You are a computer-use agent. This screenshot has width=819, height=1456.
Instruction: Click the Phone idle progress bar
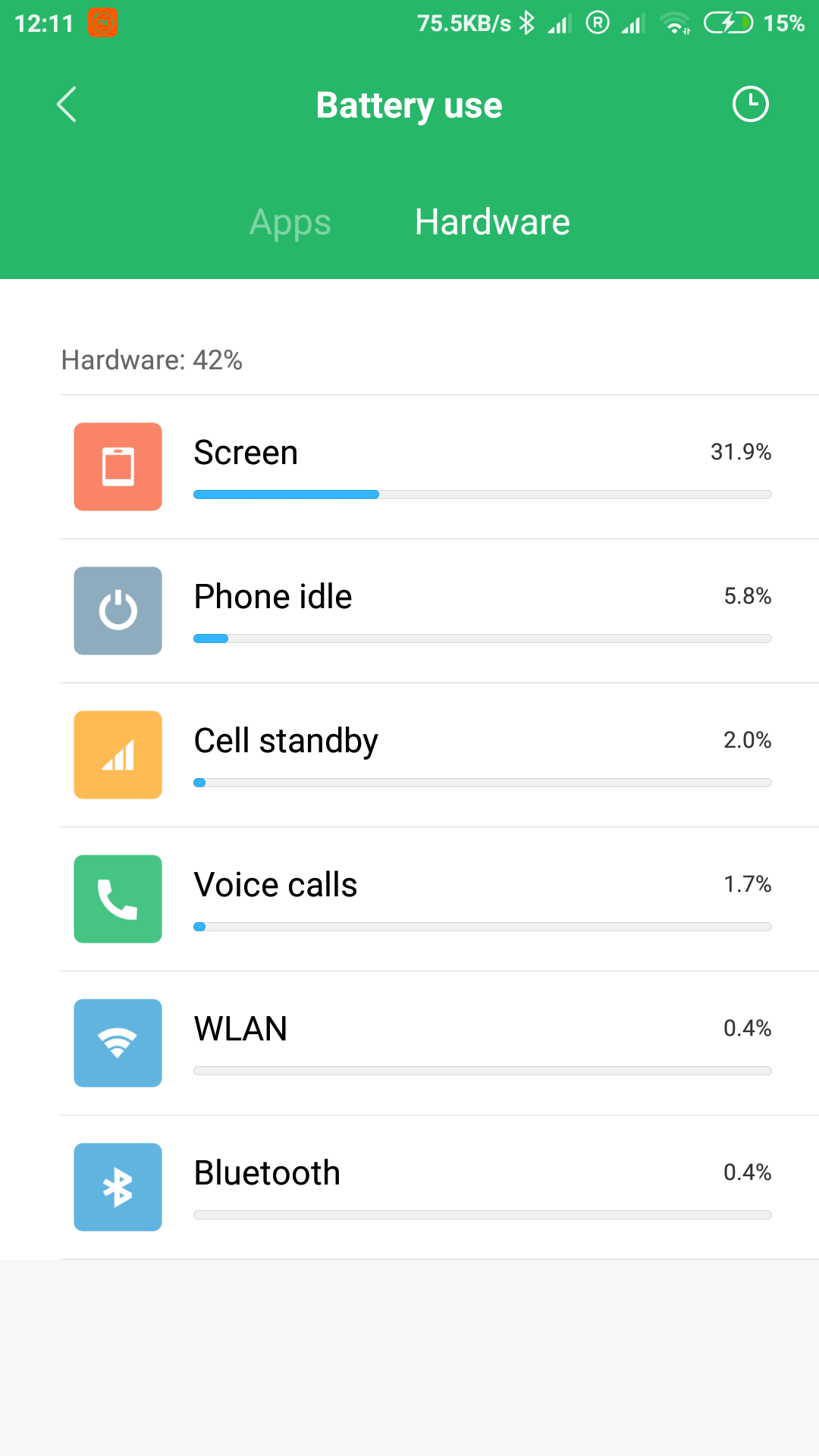[482, 639]
